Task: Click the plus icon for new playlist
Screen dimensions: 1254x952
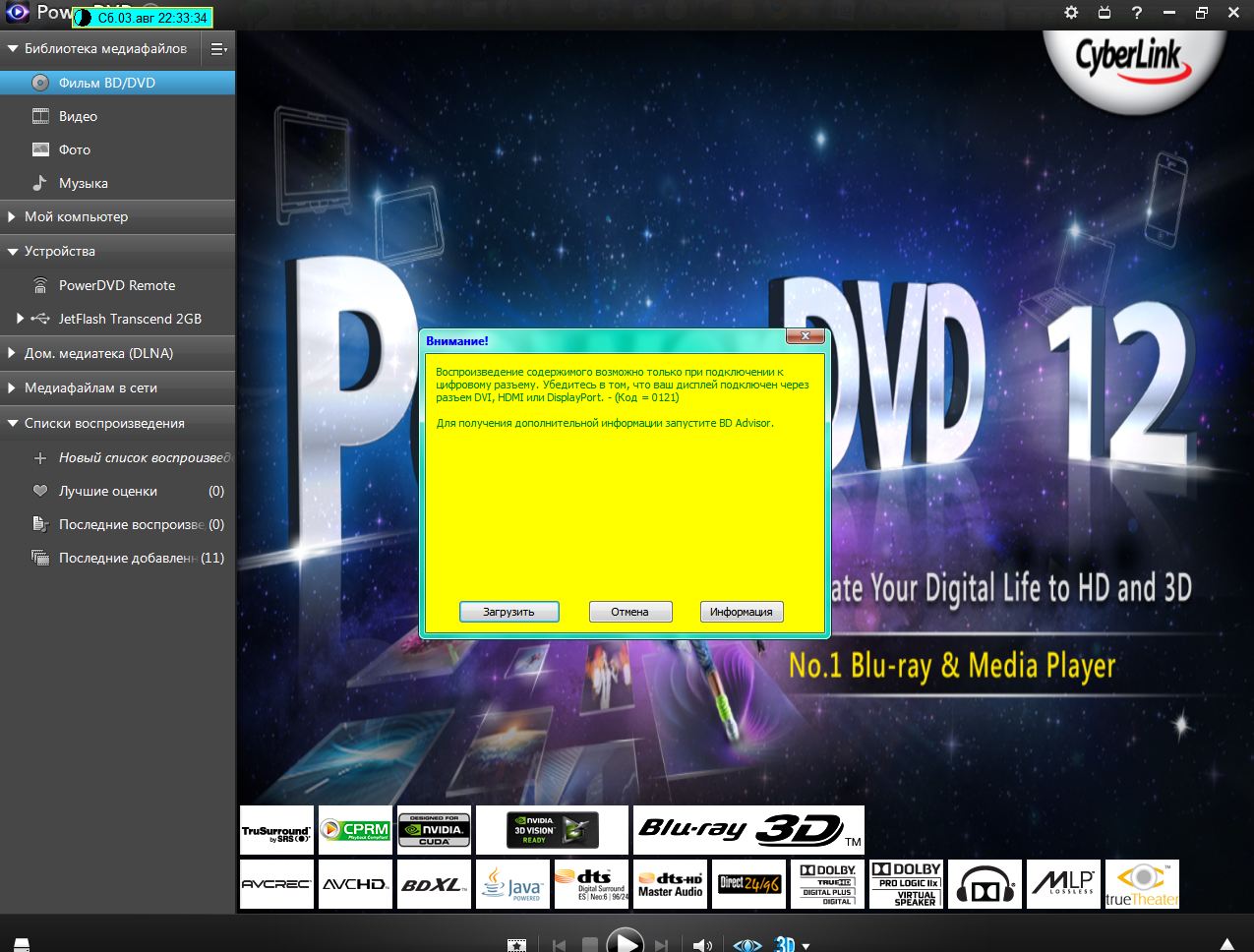Action: (x=40, y=457)
